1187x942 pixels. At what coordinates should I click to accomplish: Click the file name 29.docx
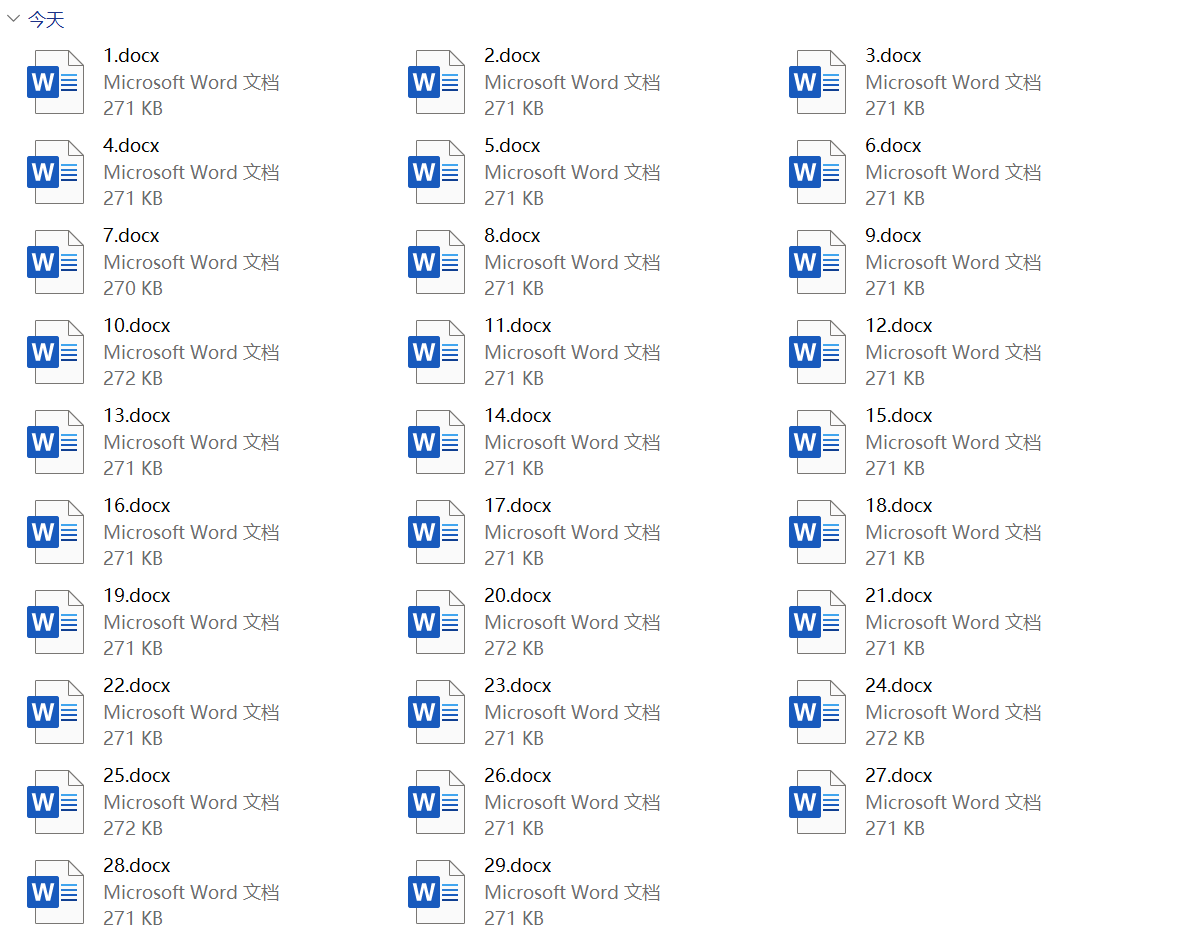518,866
